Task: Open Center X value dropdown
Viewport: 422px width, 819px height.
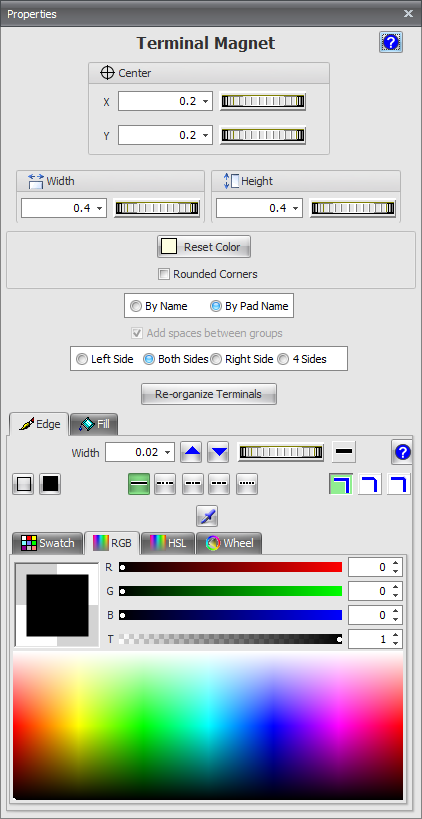Action: pos(206,101)
